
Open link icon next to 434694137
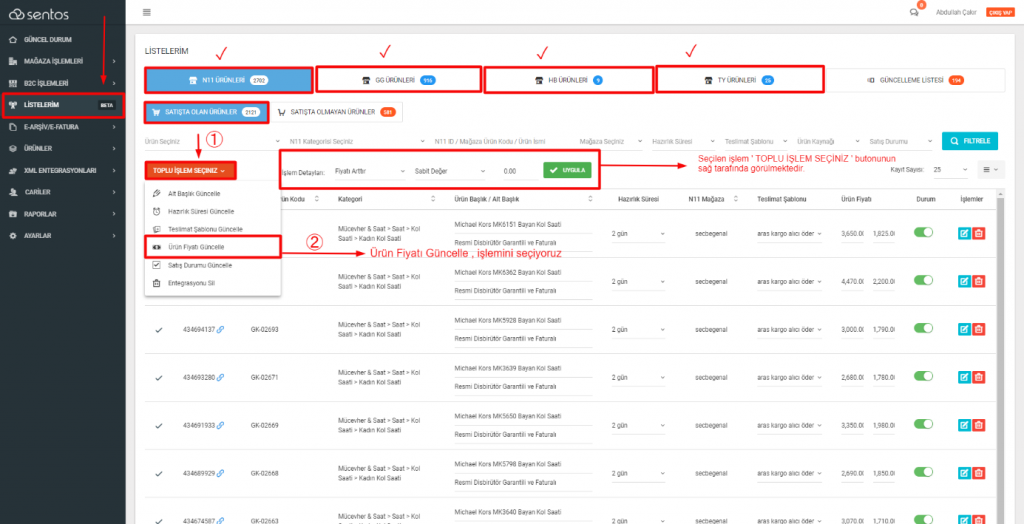coord(220,329)
